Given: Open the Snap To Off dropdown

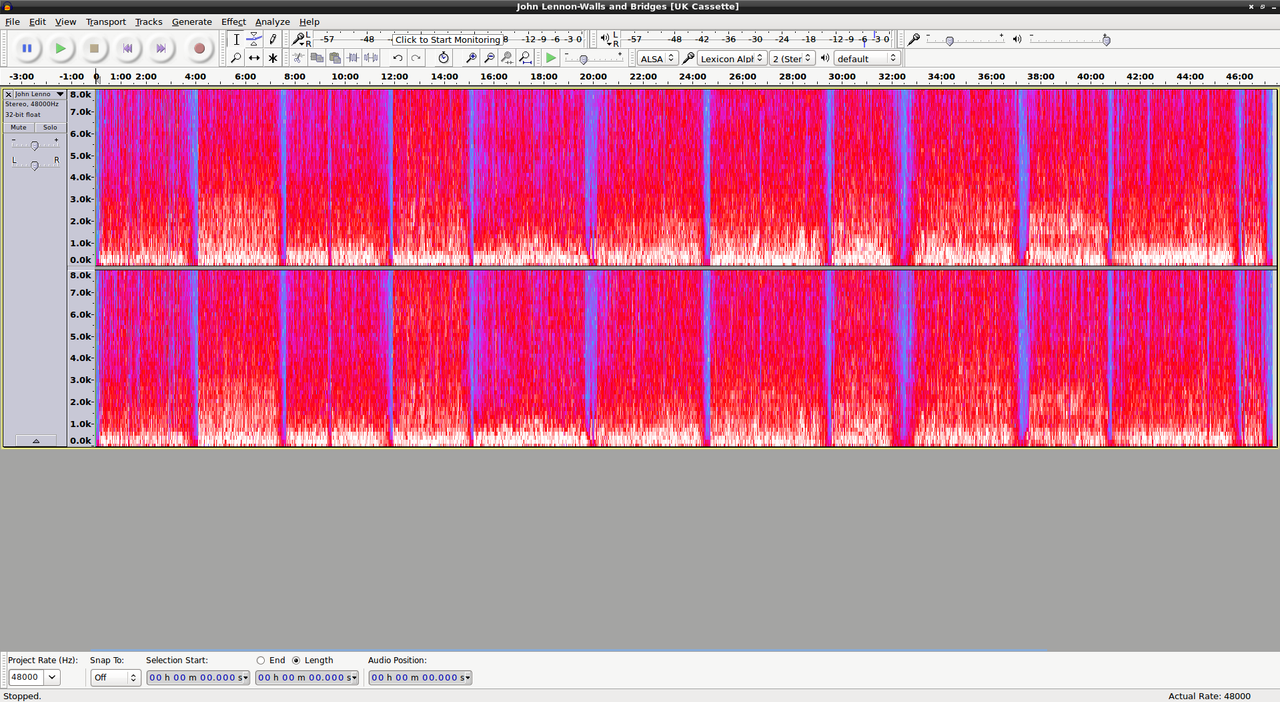Looking at the screenshot, I should (115, 677).
